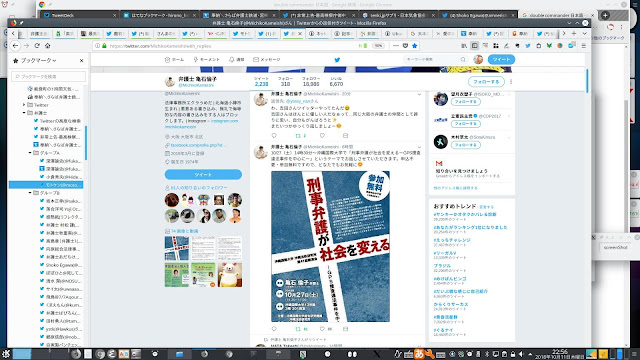Open the library icon in Firefox toolbar

coord(464,46)
